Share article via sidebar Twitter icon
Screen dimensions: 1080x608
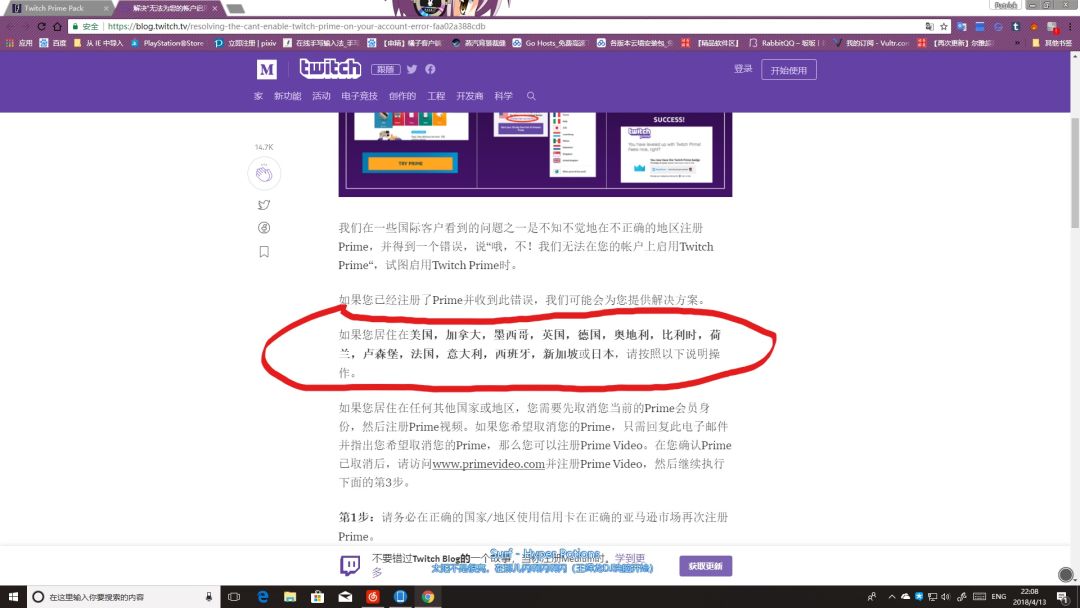[264, 205]
